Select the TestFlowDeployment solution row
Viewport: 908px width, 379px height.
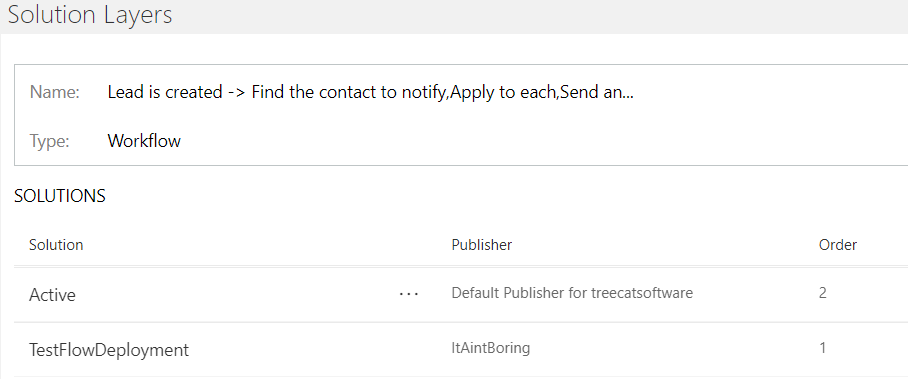pyautogui.click(x=461, y=349)
